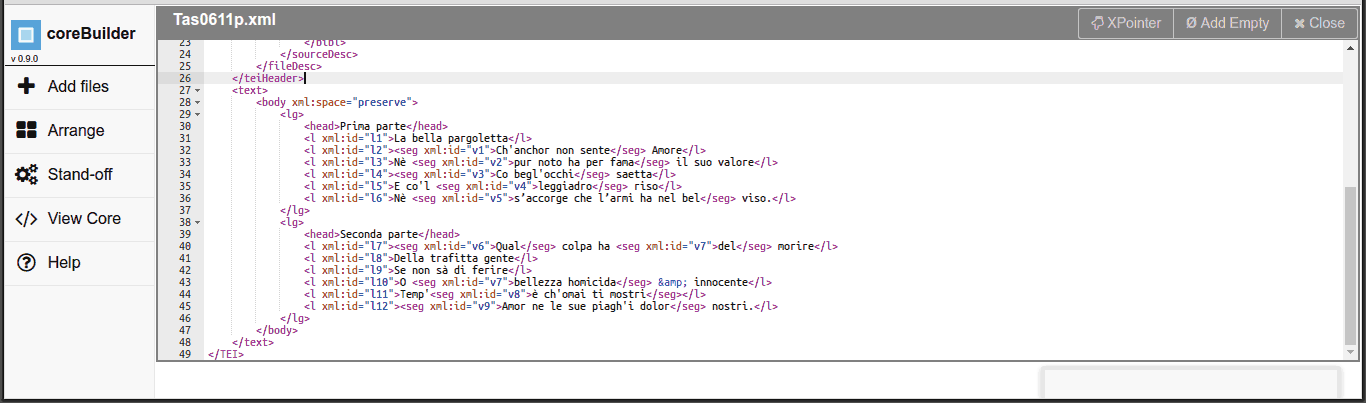Image resolution: width=1366 pixels, height=403 pixels.
Task: Click line number 26 in the gutter
Action: click(184, 78)
